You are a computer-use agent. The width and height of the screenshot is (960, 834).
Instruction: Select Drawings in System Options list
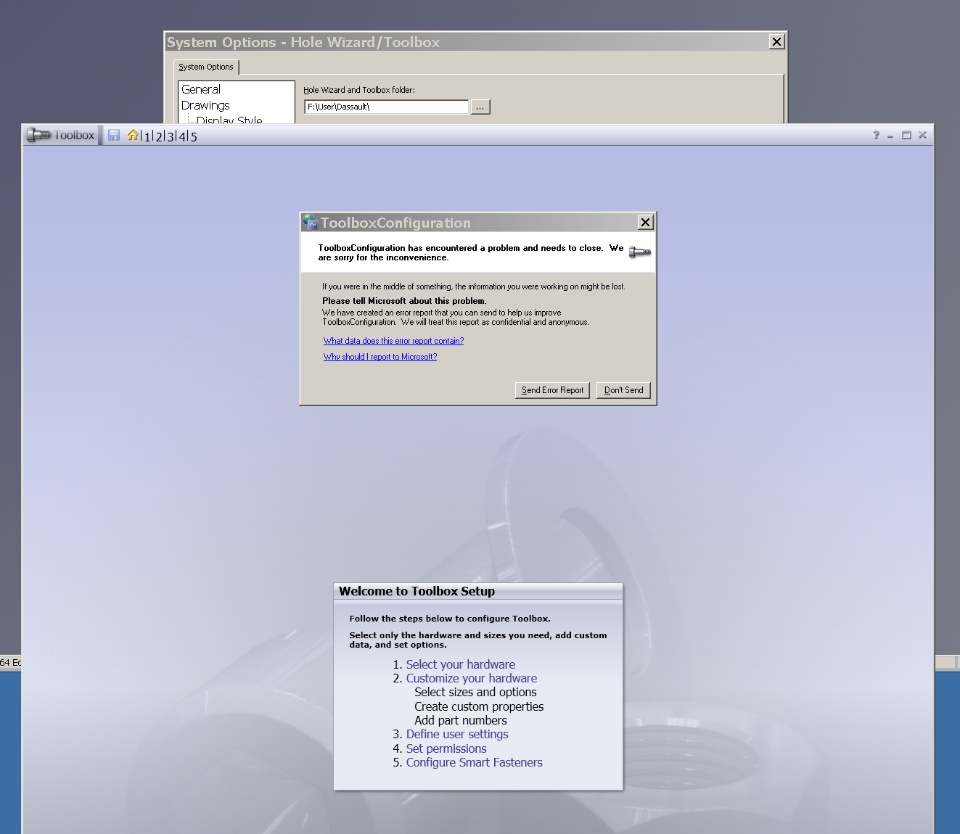(205, 105)
